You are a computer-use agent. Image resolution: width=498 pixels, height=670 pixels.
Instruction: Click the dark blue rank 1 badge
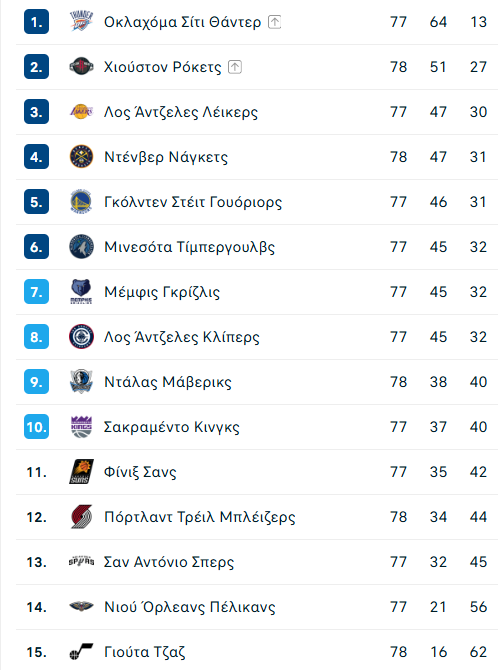[36, 22]
